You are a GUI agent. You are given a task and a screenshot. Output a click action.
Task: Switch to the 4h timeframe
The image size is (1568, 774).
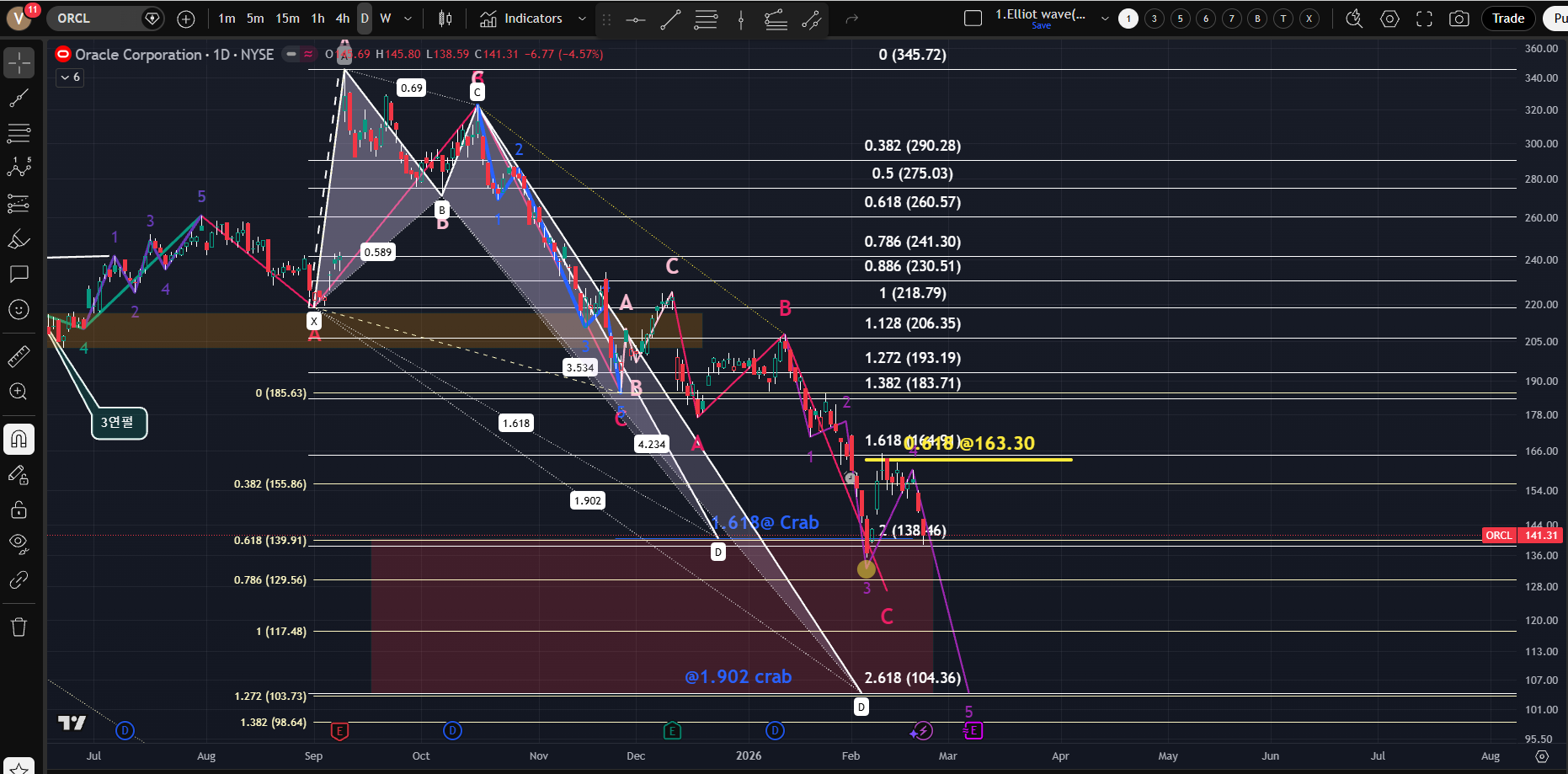click(x=342, y=19)
